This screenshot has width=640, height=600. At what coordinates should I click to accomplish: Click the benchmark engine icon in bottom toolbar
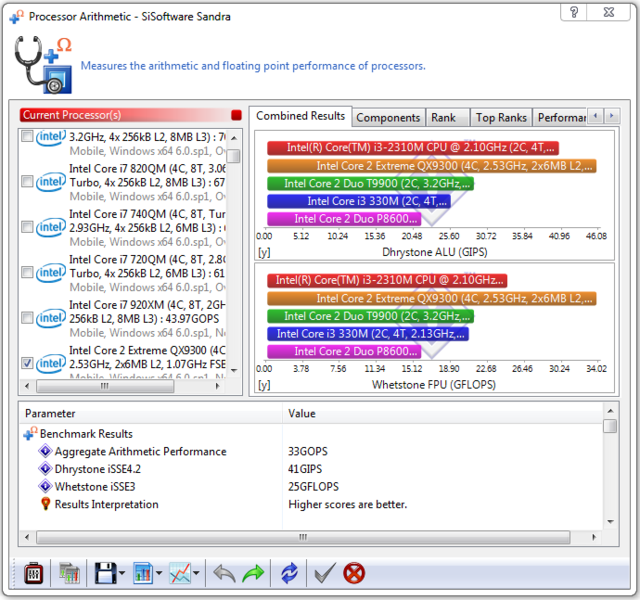tap(34, 573)
